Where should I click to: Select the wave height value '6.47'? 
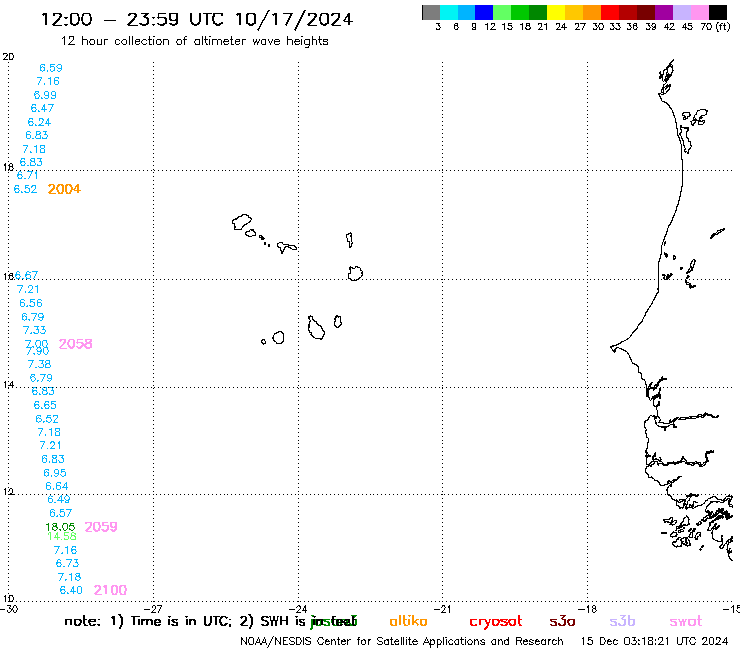pos(42,108)
